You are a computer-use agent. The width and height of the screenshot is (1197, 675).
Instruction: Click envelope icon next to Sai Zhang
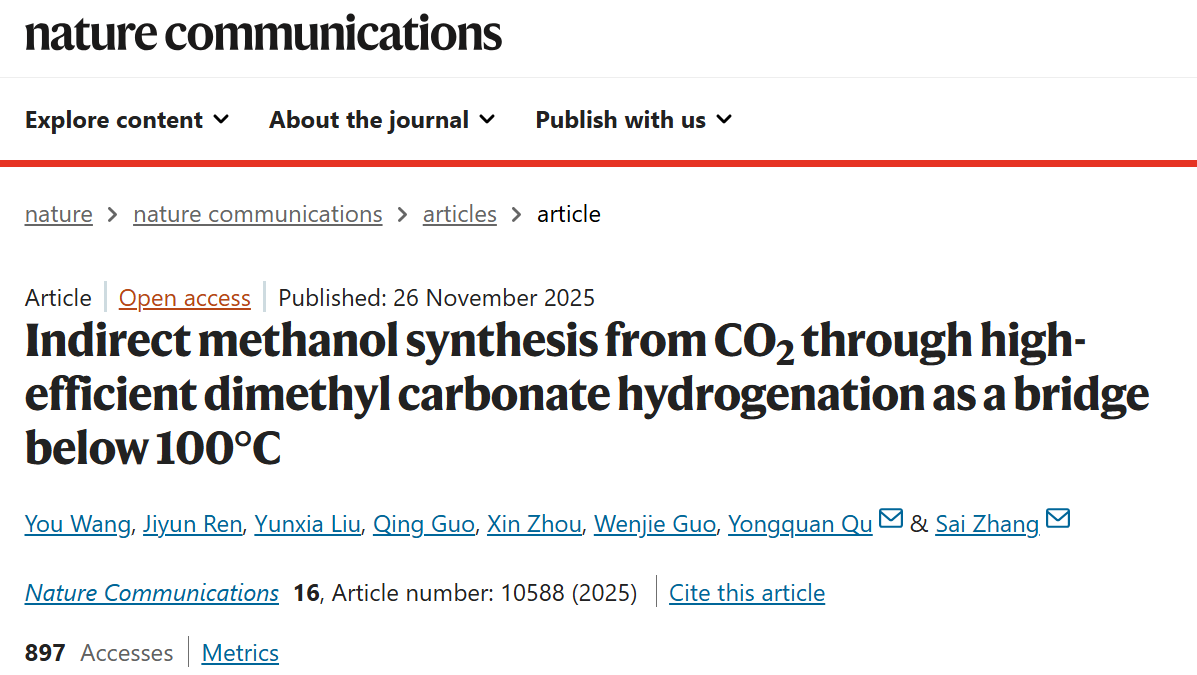tap(1057, 519)
